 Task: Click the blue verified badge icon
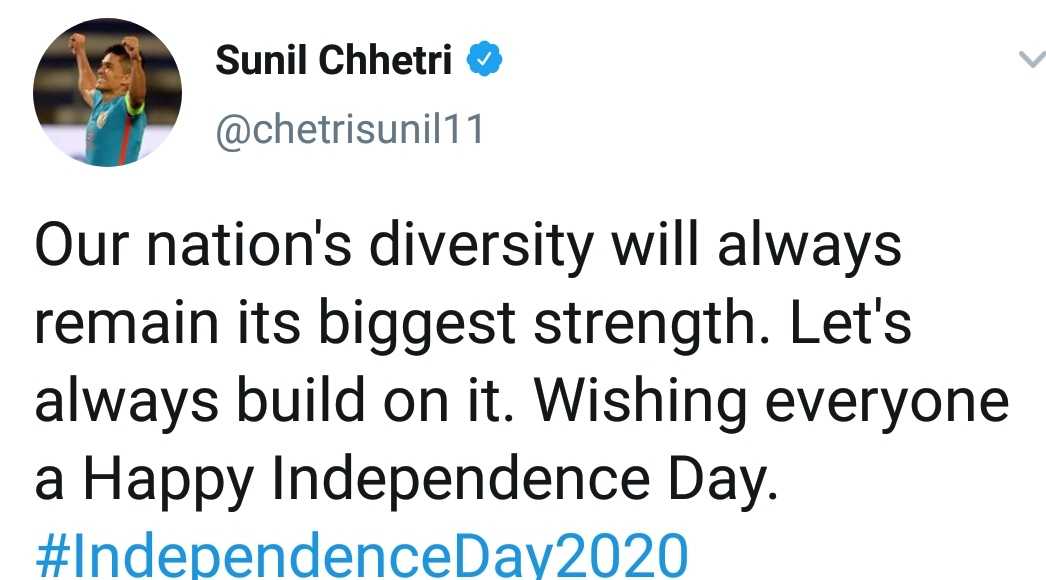pos(484,59)
